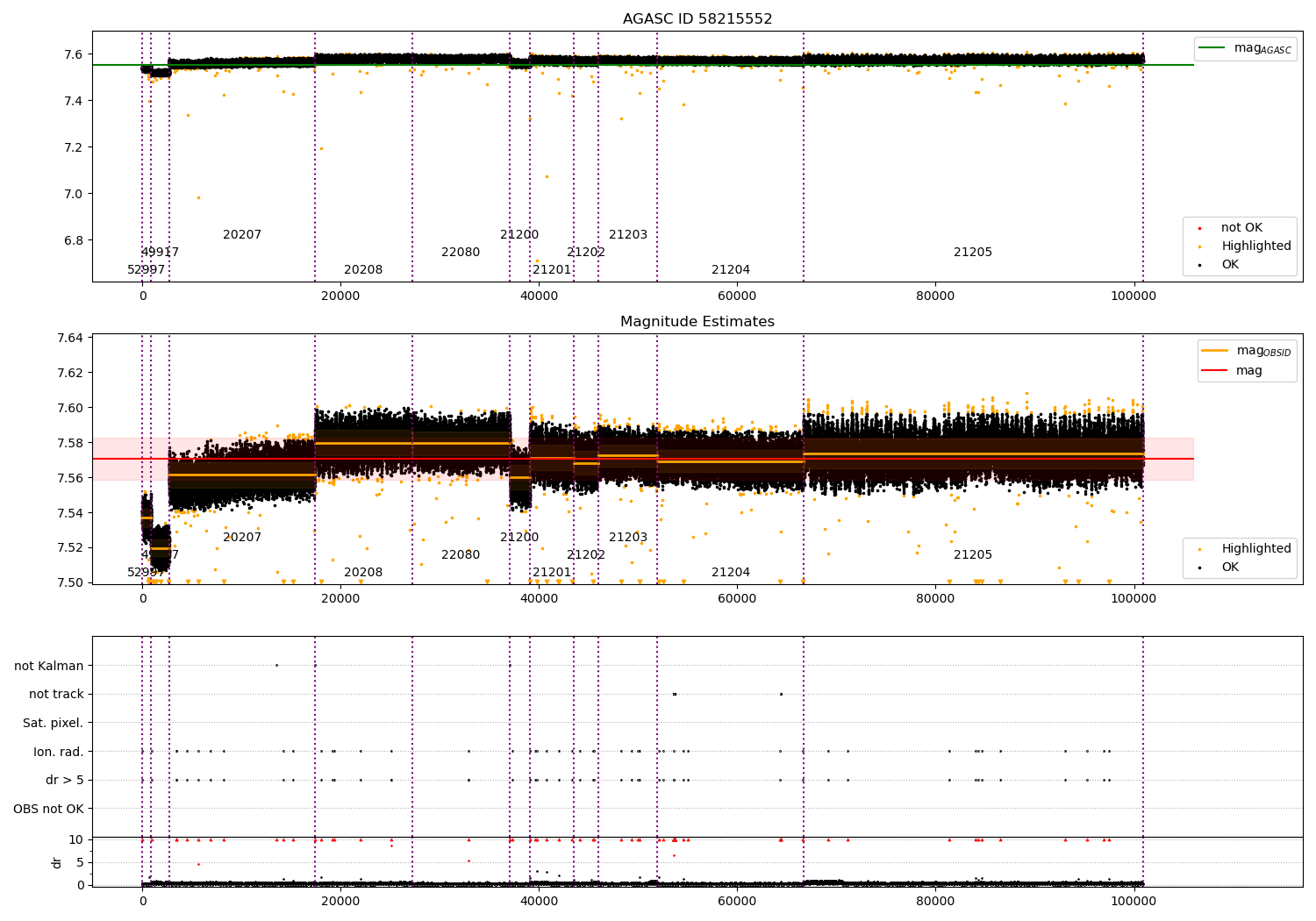Click the 'not Kalman' axis label
The height and width of the screenshot is (921, 1316).
(x=49, y=666)
